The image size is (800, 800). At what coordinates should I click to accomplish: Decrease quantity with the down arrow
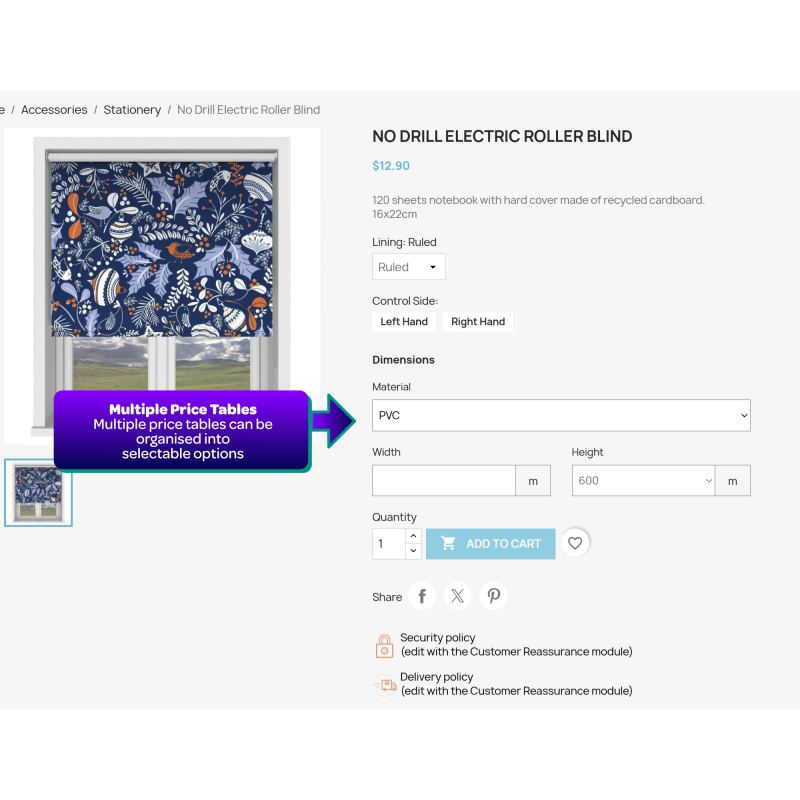[x=413, y=551]
